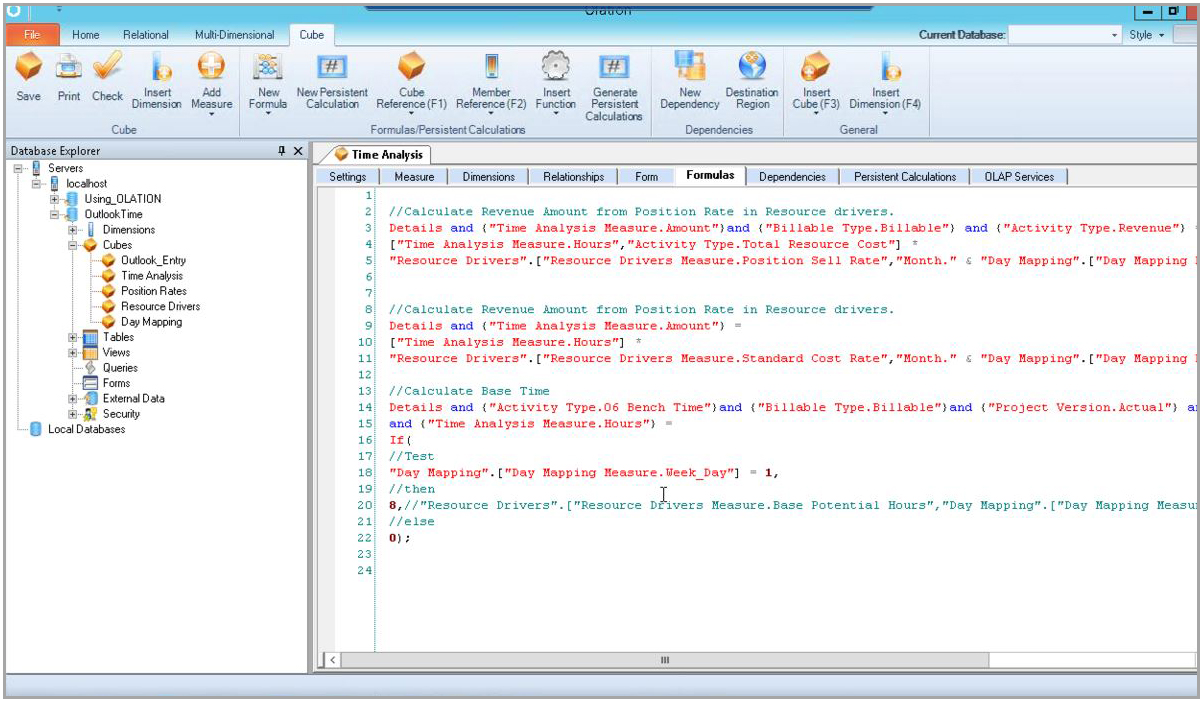
Task: Open the Insert Dimension (F4) dropdown
Action: pyautogui.click(x=885, y=113)
